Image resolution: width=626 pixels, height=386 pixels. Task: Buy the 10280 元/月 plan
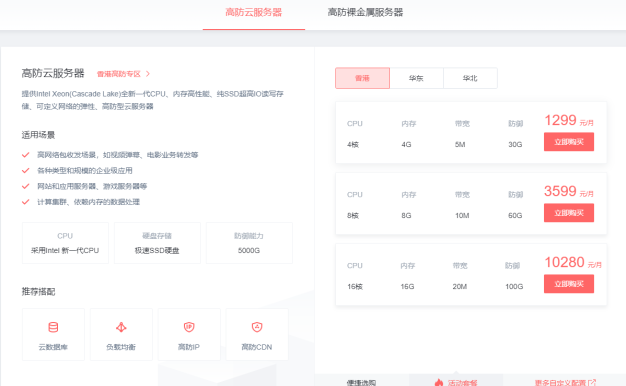[x=569, y=284]
